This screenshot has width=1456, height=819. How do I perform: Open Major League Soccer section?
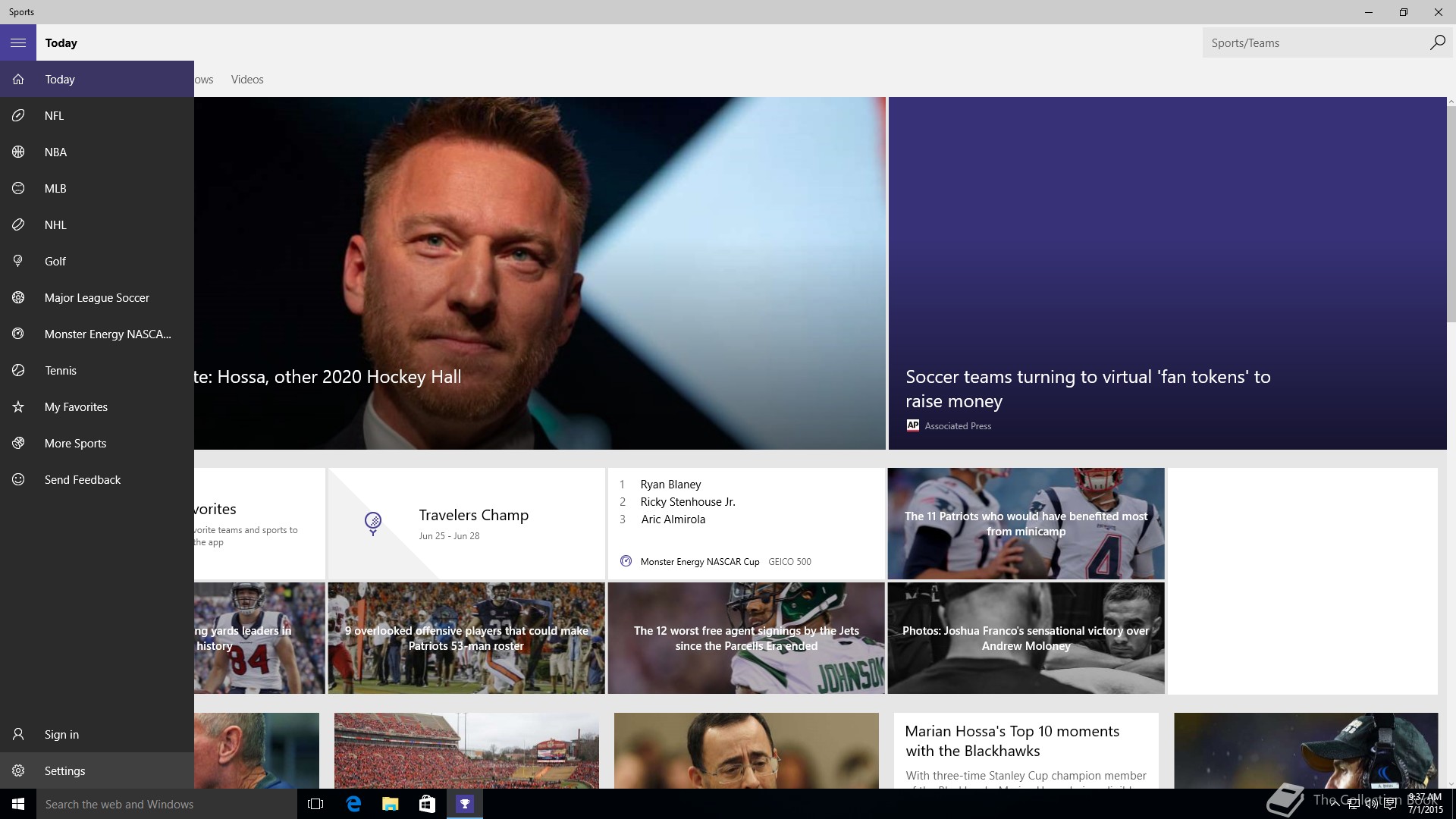click(97, 297)
